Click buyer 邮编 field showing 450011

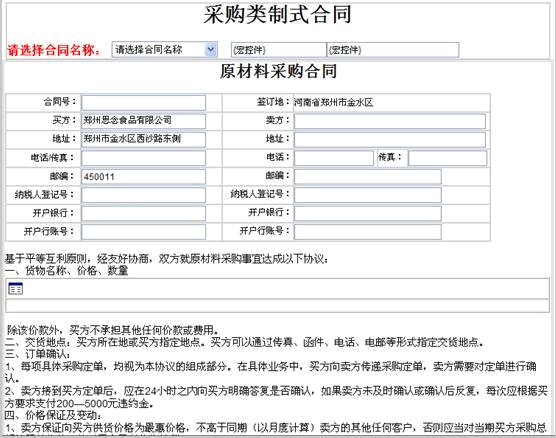pos(144,176)
